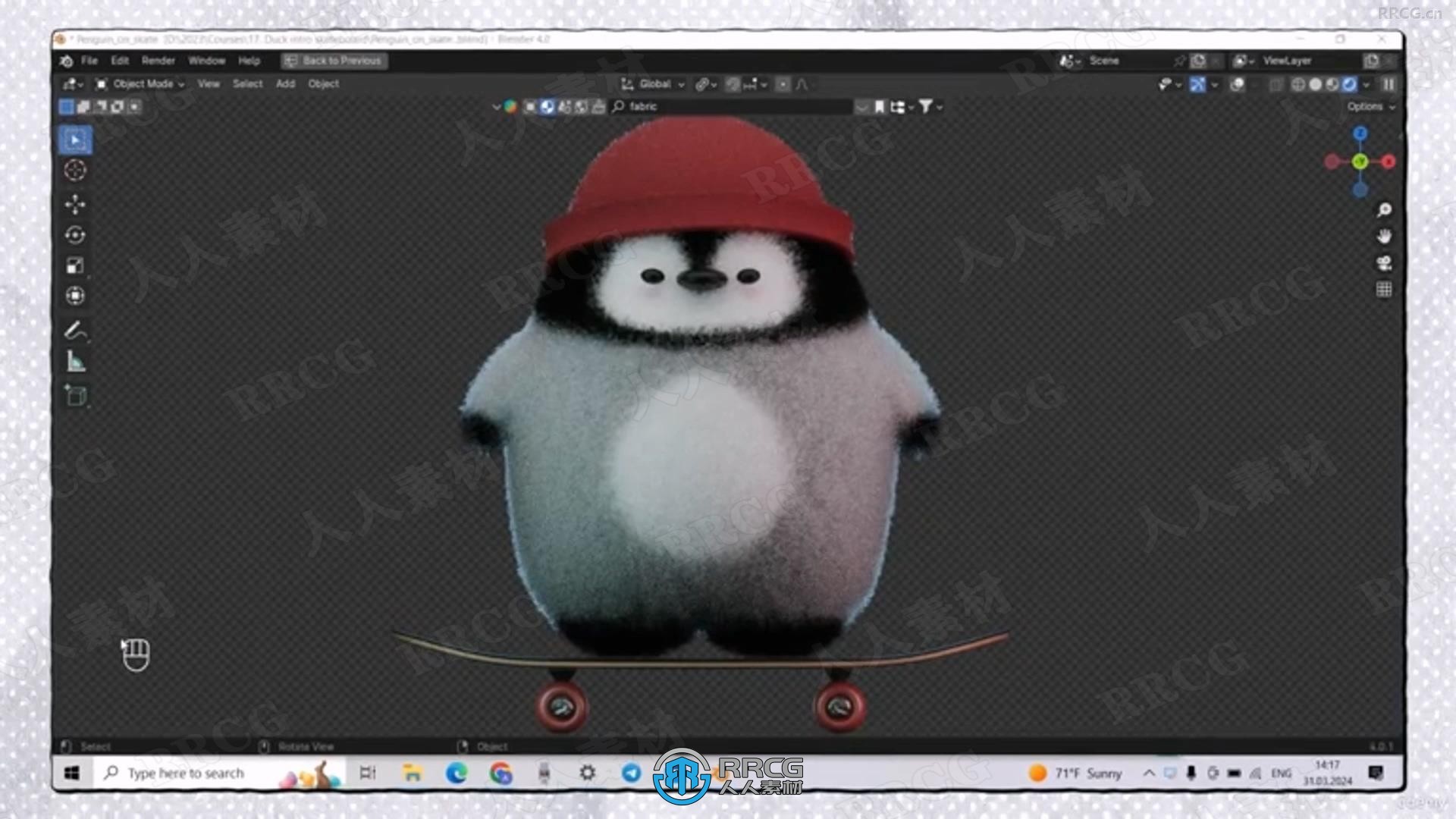Click the asset shelf colorful sphere icon
Screen dimensions: 1456x819
click(510, 107)
